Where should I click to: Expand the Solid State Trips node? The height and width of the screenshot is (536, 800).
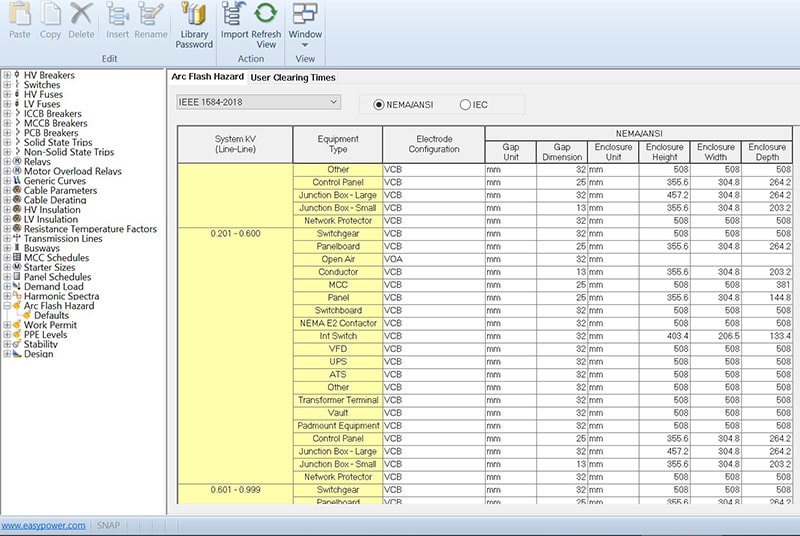pyautogui.click(x=7, y=142)
